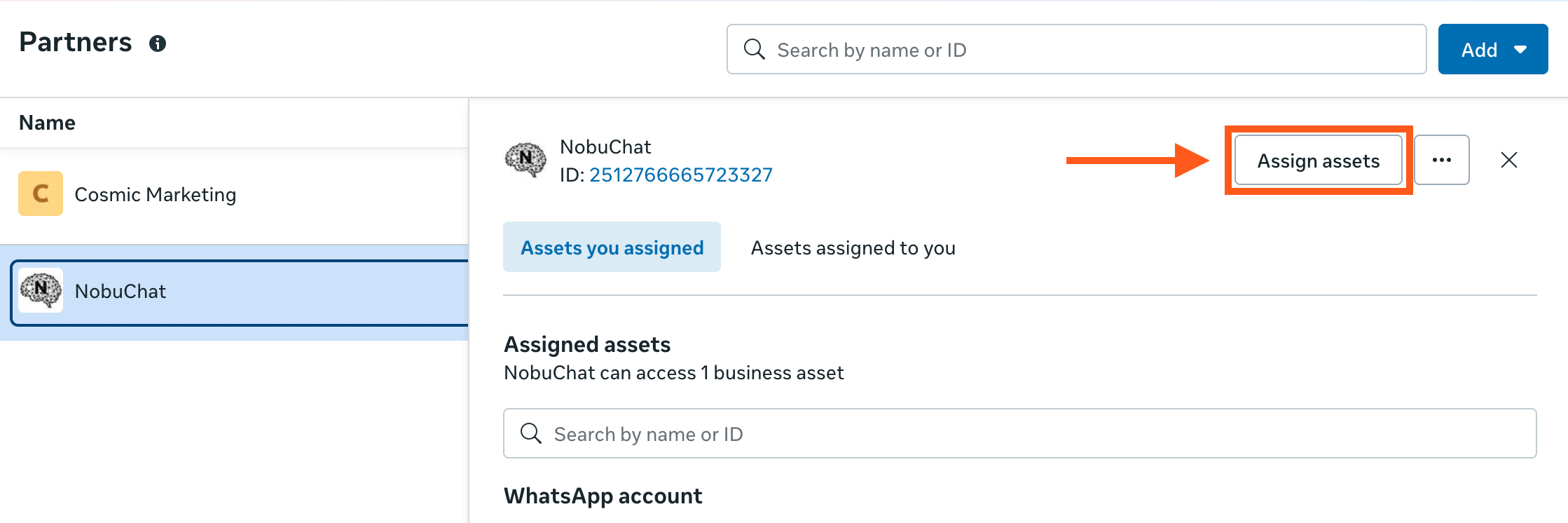Screen dimensions: 1568x523
Task: Expand the Add dropdown caret
Action: (1520, 50)
